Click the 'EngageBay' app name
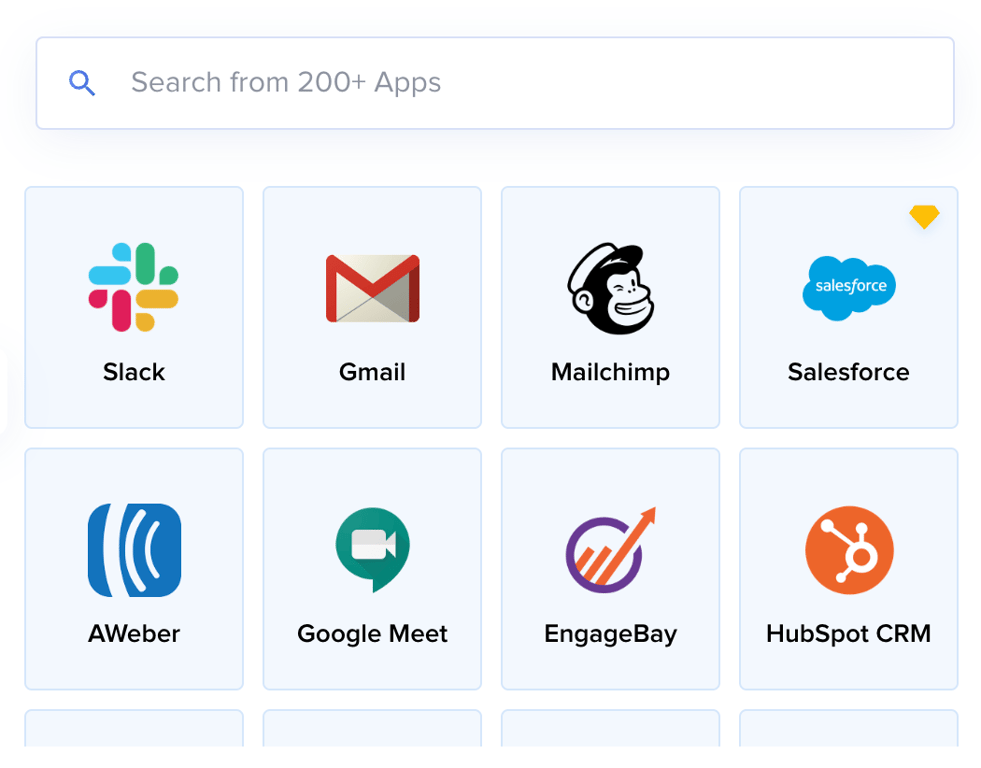 (x=610, y=634)
